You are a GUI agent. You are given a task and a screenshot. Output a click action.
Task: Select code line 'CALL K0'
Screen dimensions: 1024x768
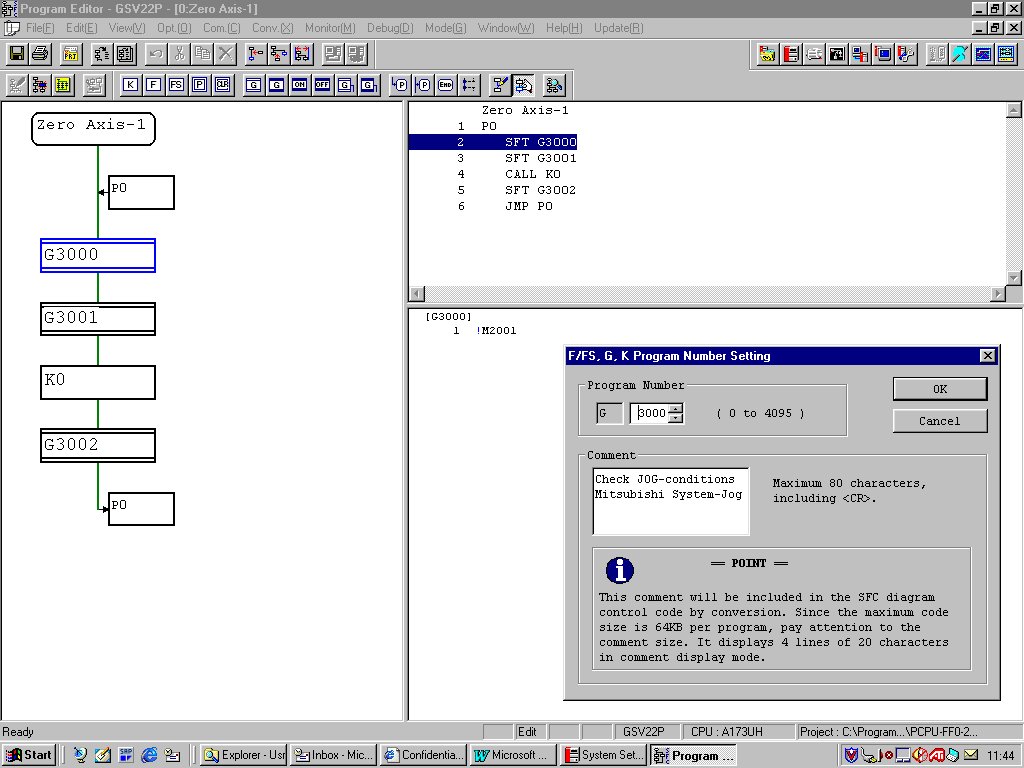(x=533, y=174)
